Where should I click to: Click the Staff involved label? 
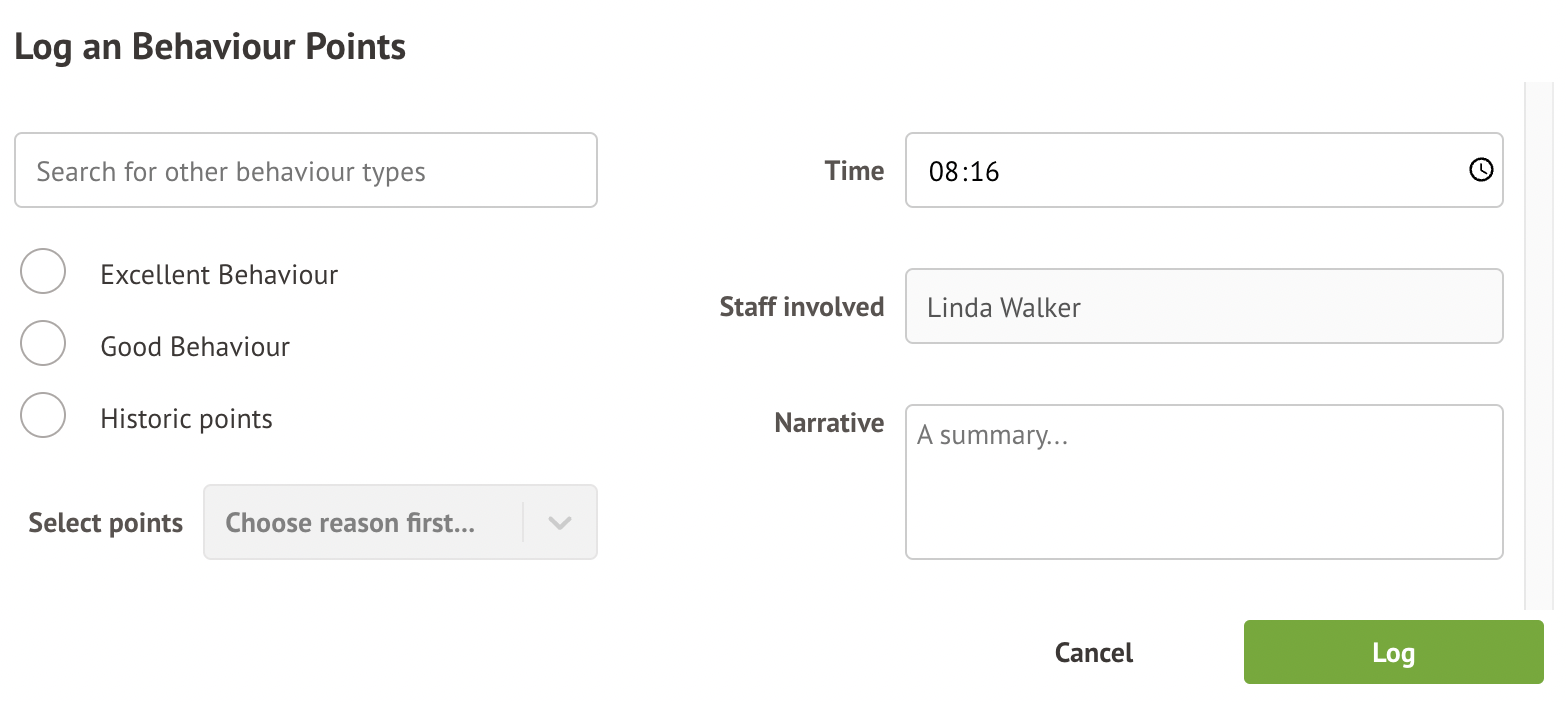click(x=801, y=307)
